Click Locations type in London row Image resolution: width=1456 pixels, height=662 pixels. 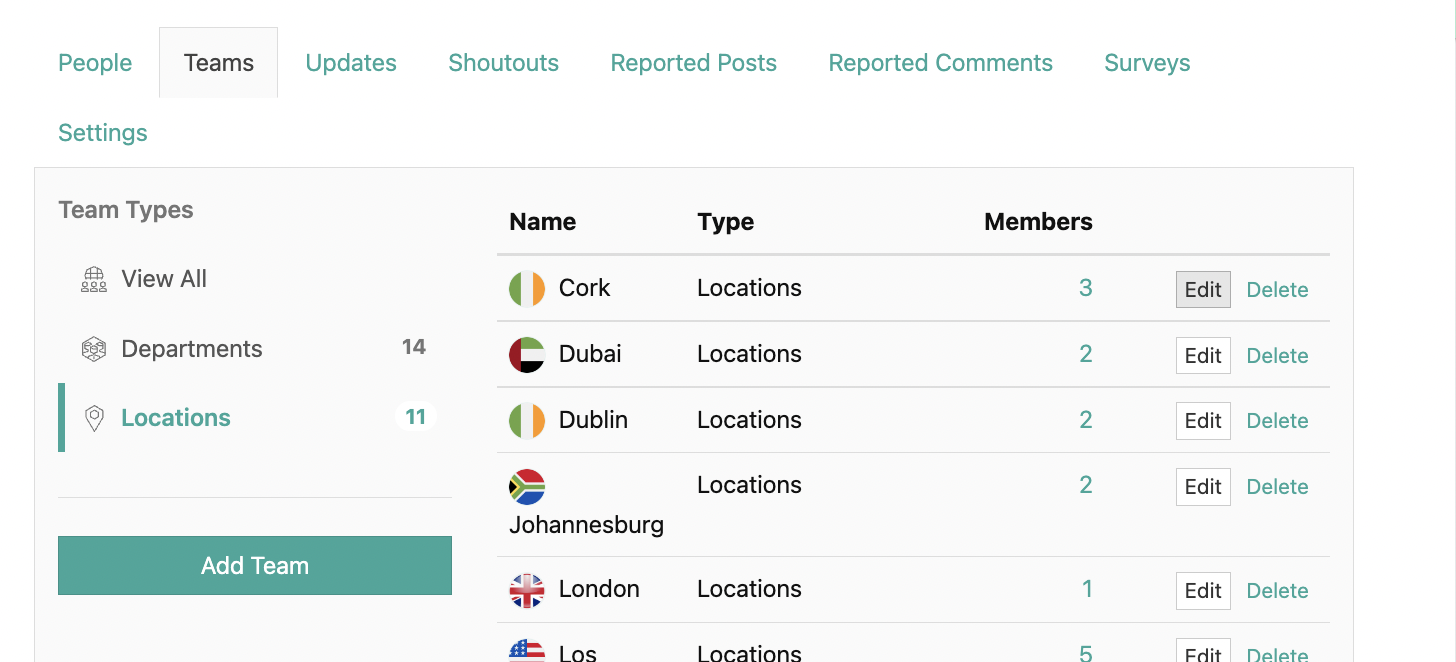coord(749,589)
